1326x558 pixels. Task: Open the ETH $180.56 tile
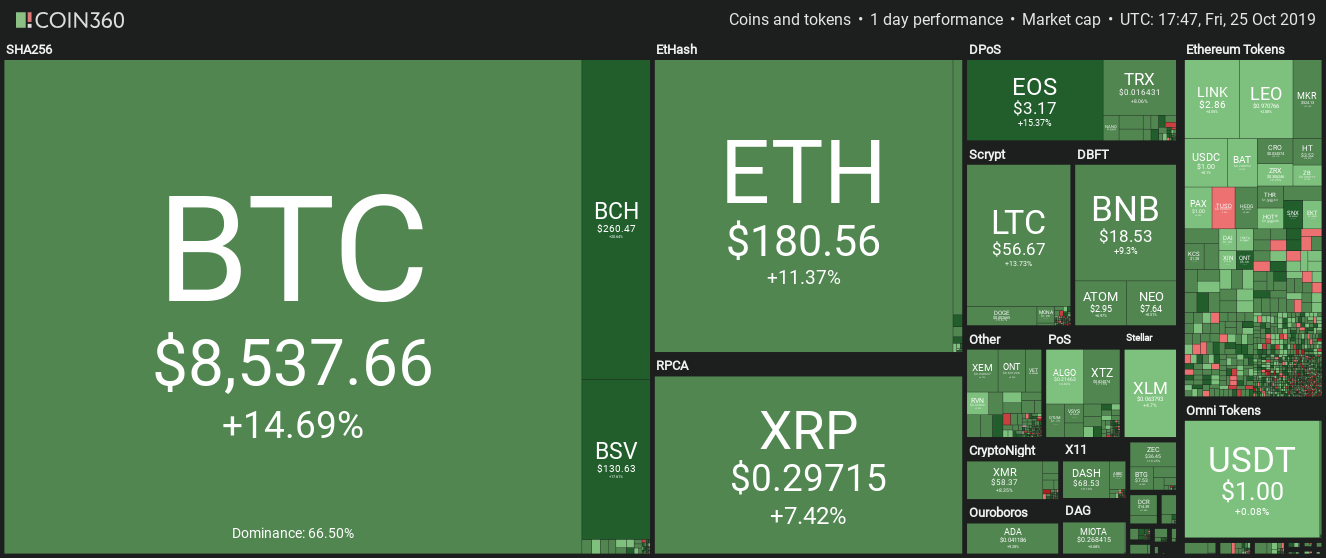pos(803,205)
